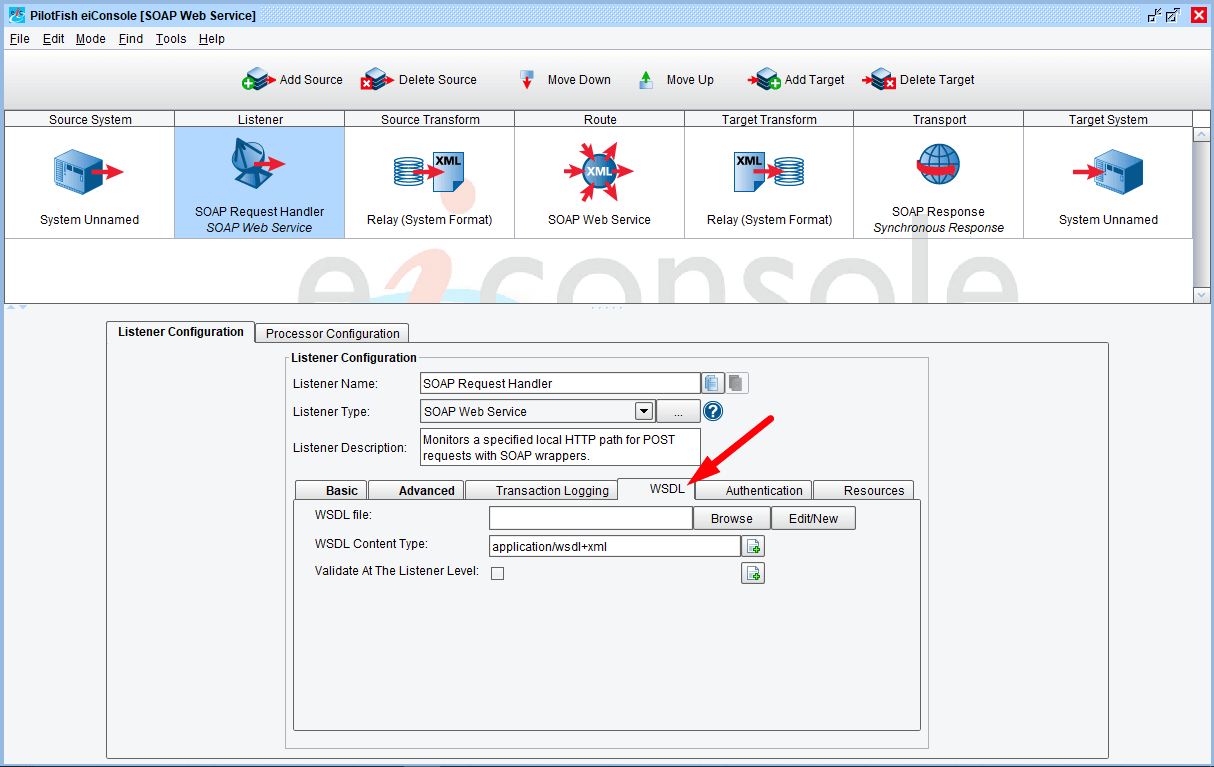Open the Tools menu

coord(171,39)
